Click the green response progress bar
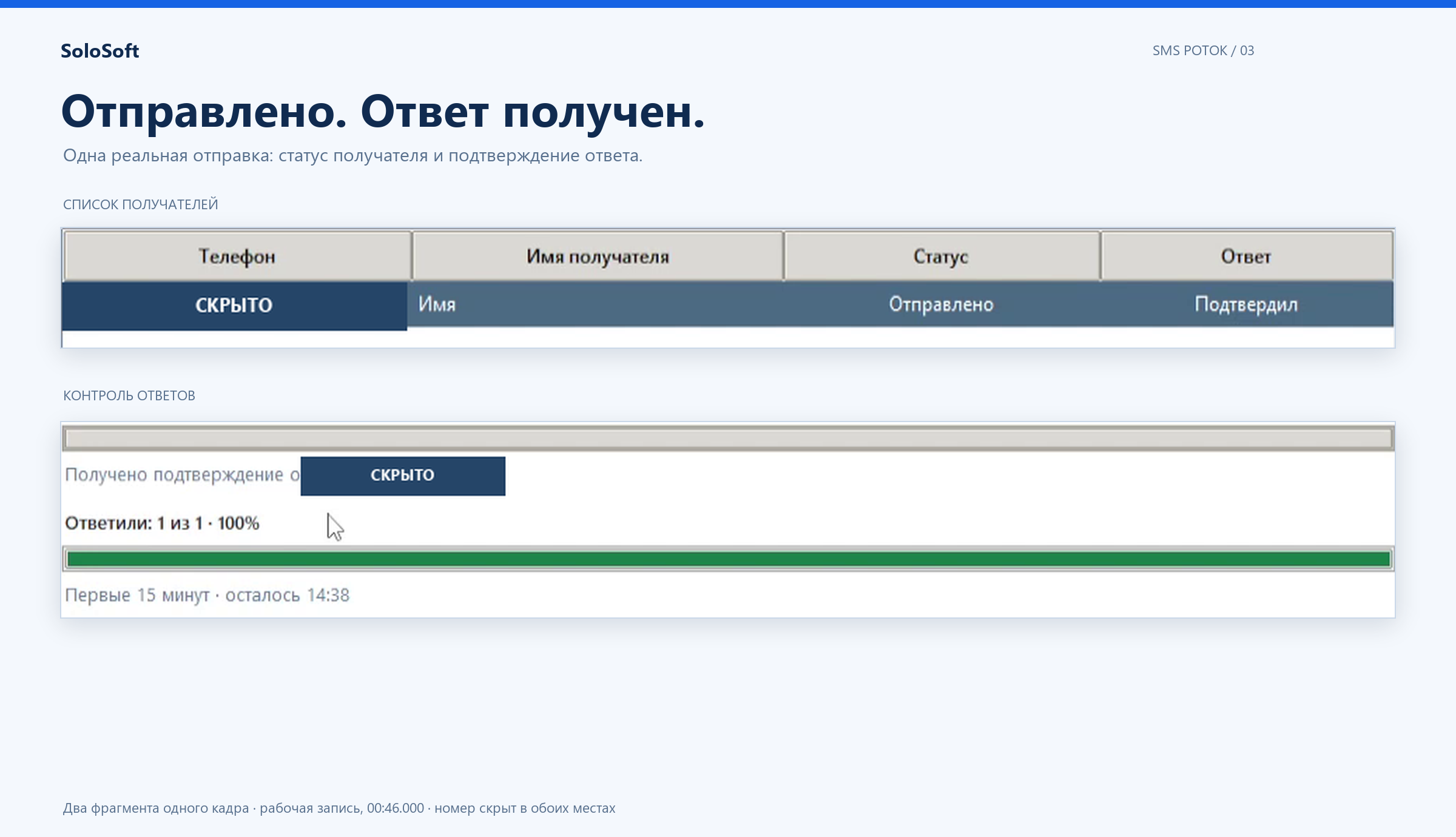The width and height of the screenshot is (1456, 837). coord(728,559)
